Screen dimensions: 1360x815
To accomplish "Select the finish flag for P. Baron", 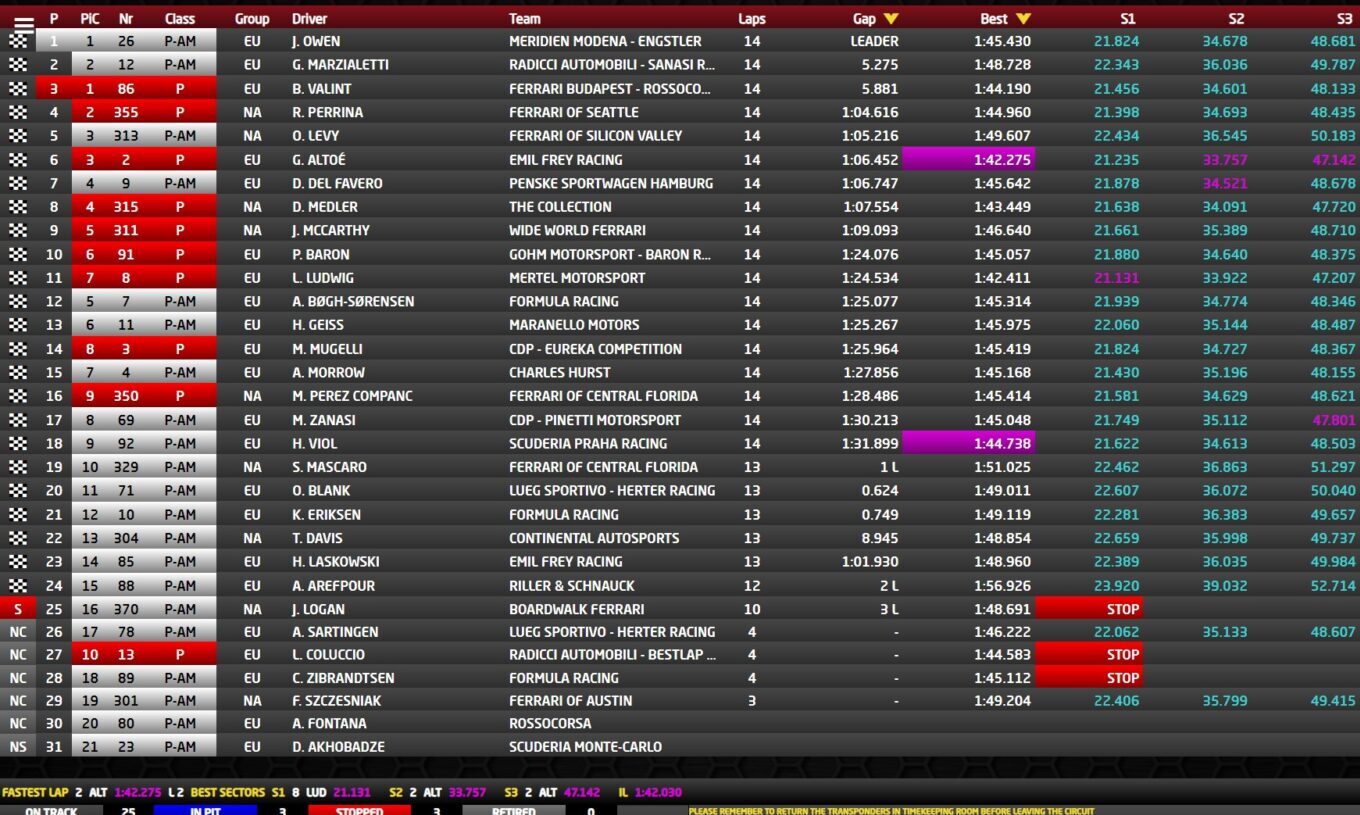I will (18, 254).
